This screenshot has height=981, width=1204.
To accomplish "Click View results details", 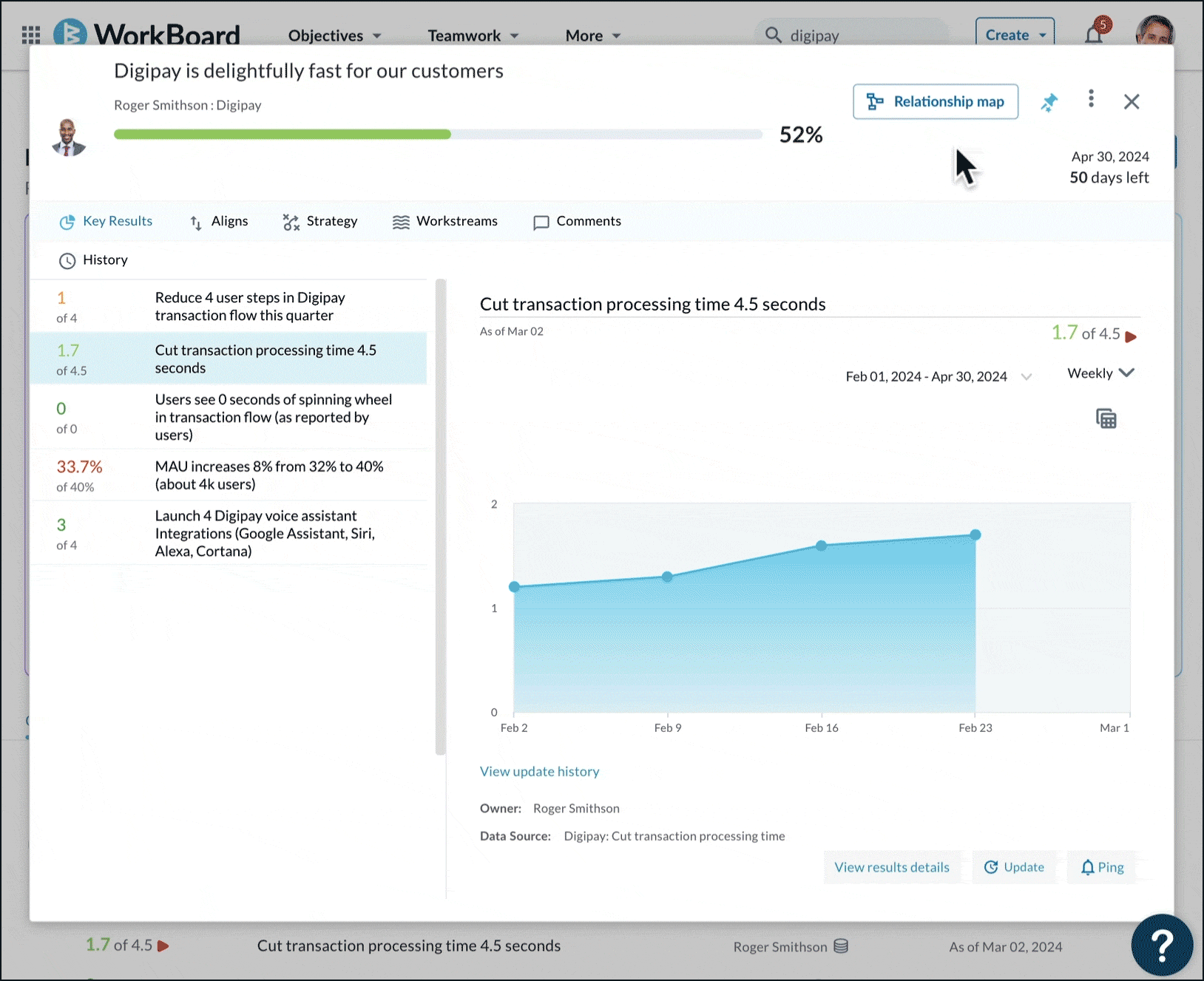I will click(x=892, y=867).
